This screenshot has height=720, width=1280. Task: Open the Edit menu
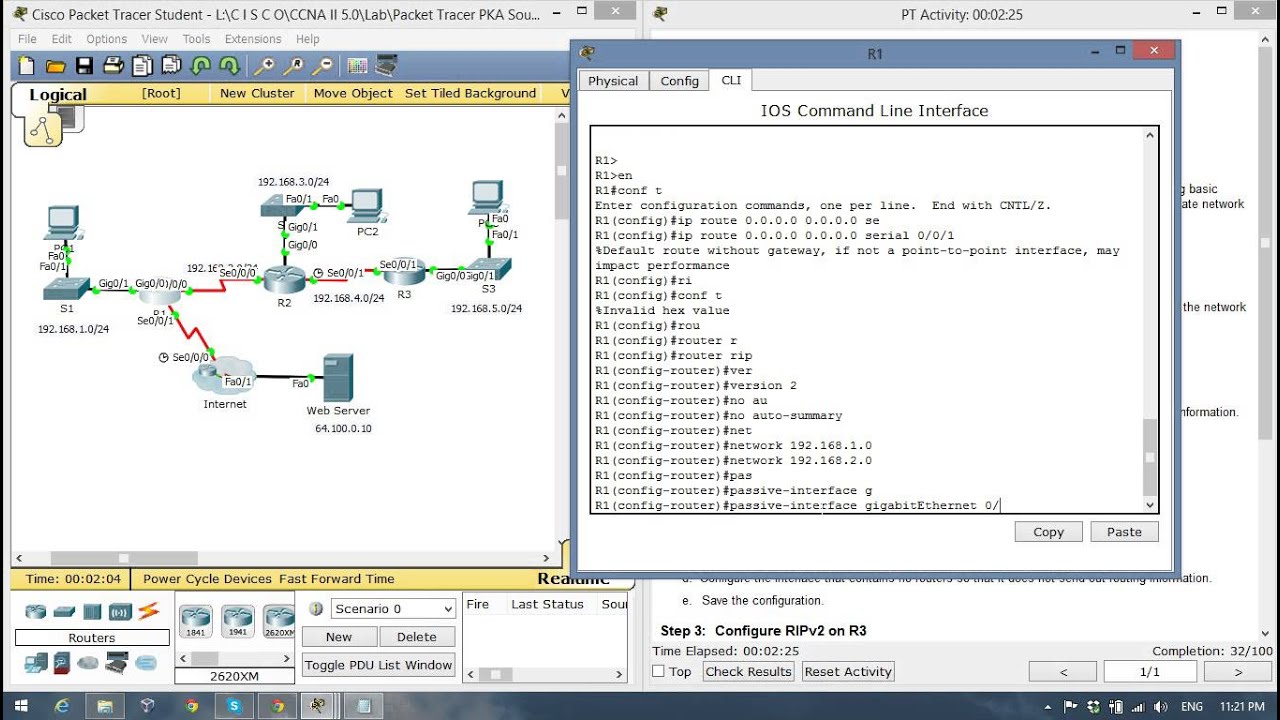coord(62,39)
